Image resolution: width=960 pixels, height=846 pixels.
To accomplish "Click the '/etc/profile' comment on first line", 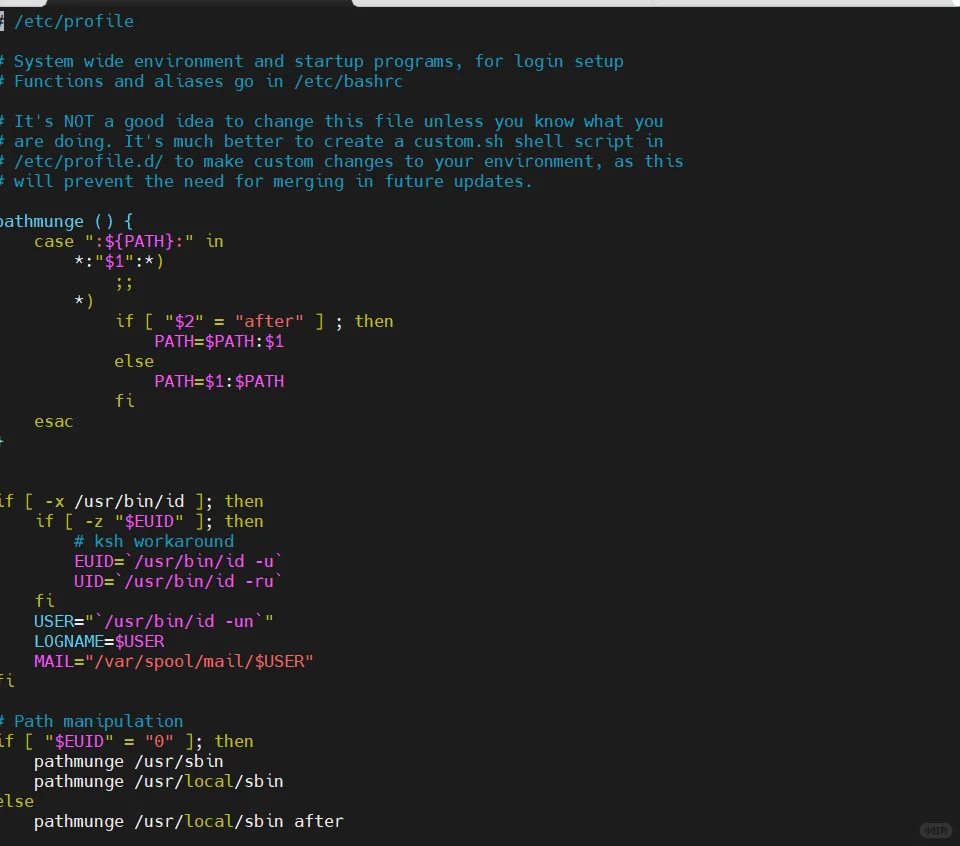I will [x=67, y=21].
